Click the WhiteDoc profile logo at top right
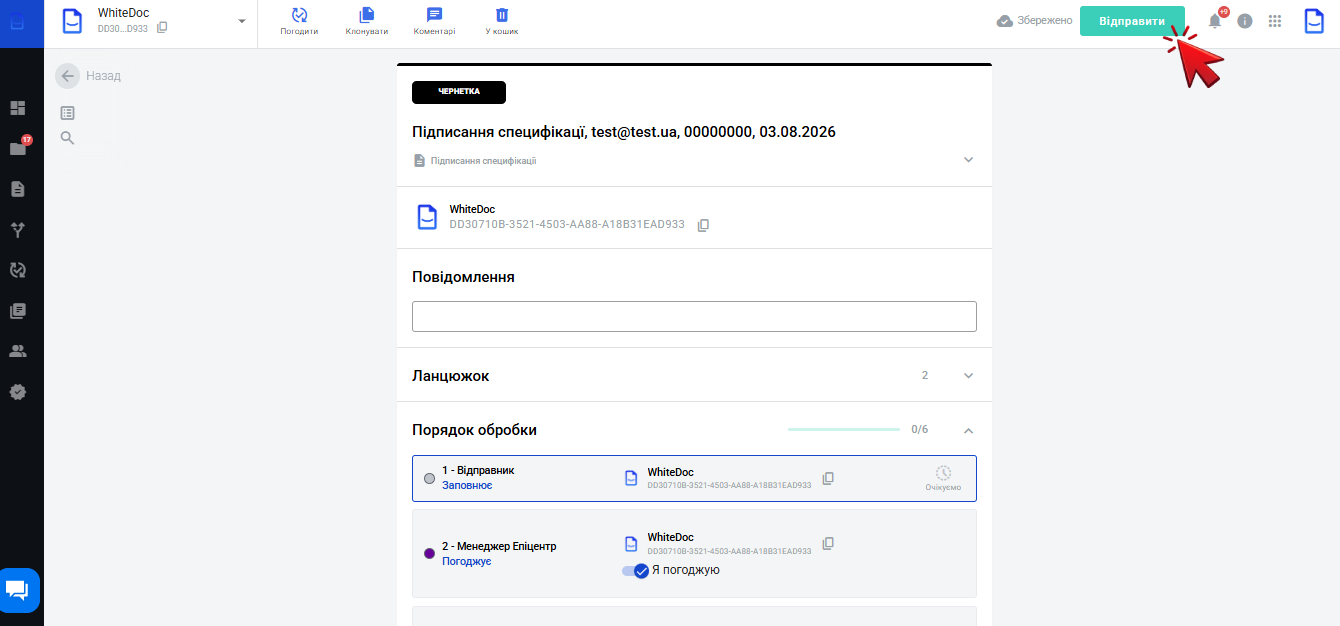The width and height of the screenshot is (1340, 626). [1314, 21]
